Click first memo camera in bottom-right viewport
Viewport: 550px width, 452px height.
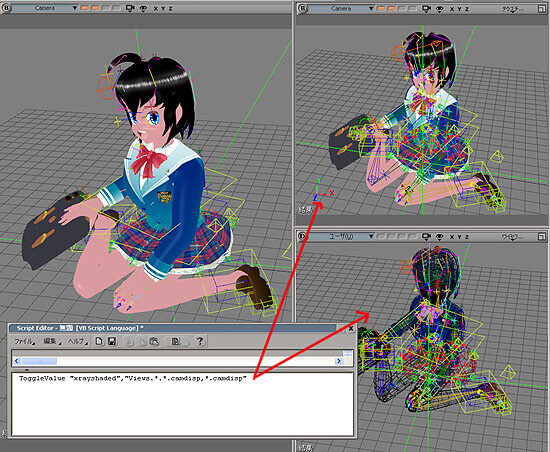click(x=381, y=237)
